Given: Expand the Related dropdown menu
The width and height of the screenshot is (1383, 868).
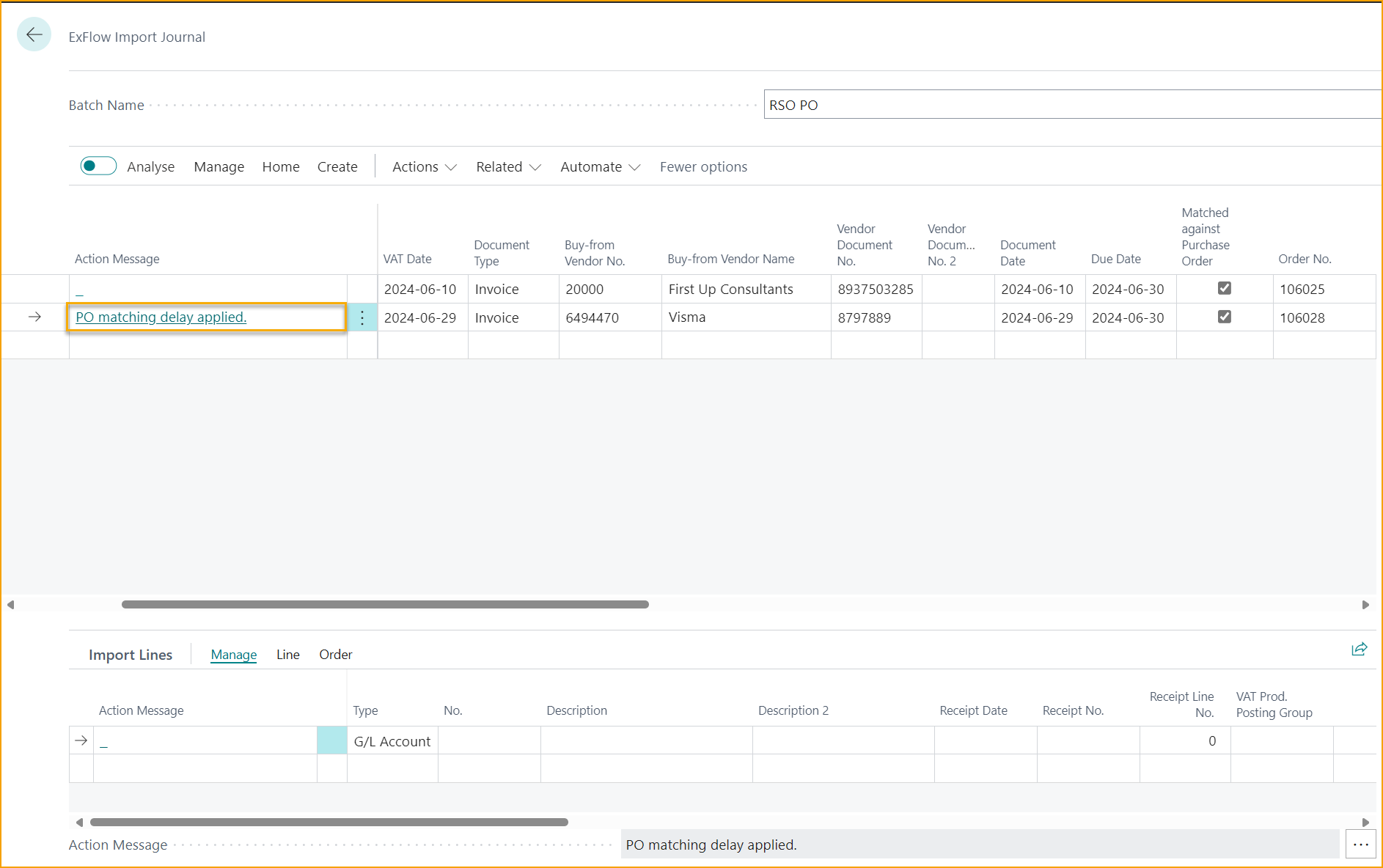Looking at the screenshot, I should 507,167.
